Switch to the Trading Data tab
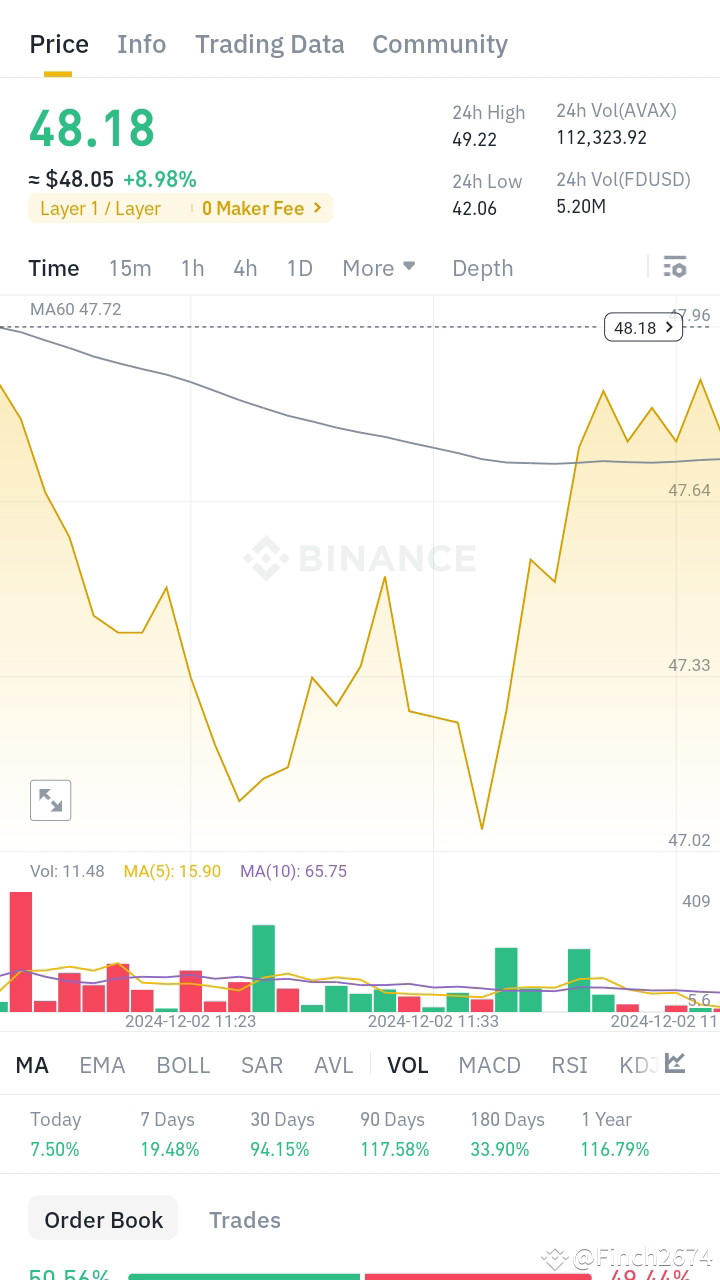This screenshot has height=1280, width=720. point(269,44)
